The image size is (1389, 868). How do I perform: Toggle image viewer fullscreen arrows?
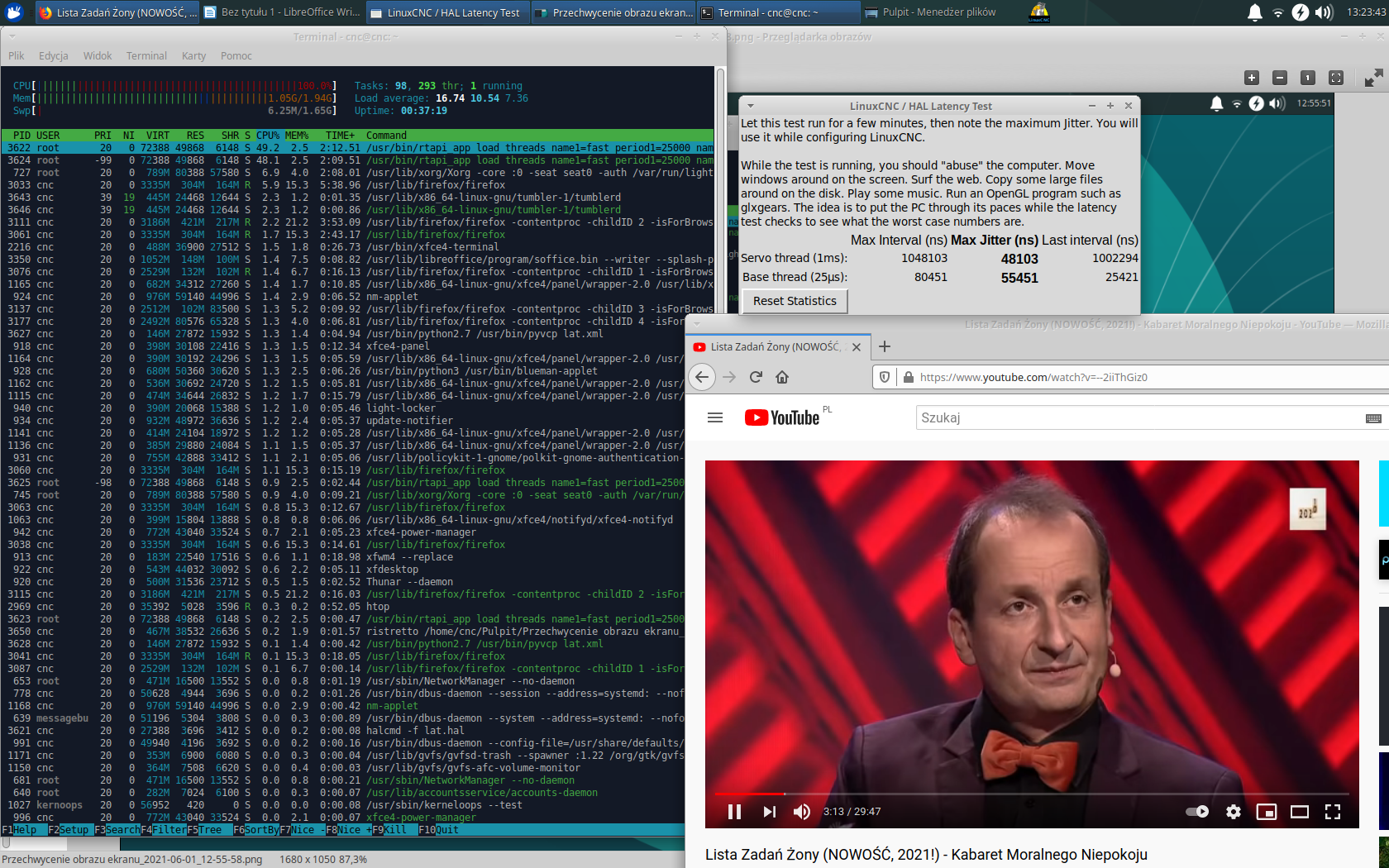click(x=1373, y=78)
